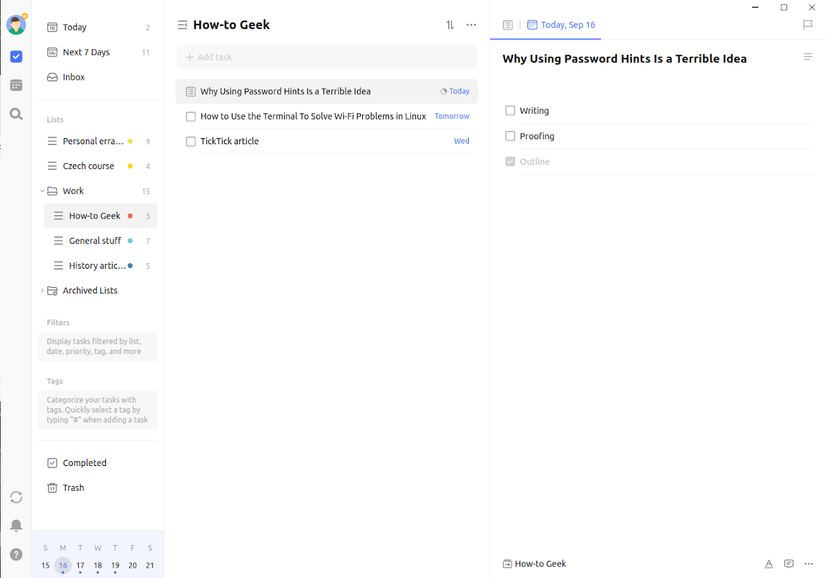825x578 pixels.
Task: Click the sort icon in How-to Geek header
Action: [450, 25]
